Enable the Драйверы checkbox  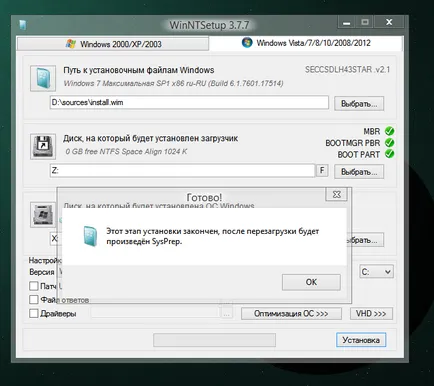34,313
